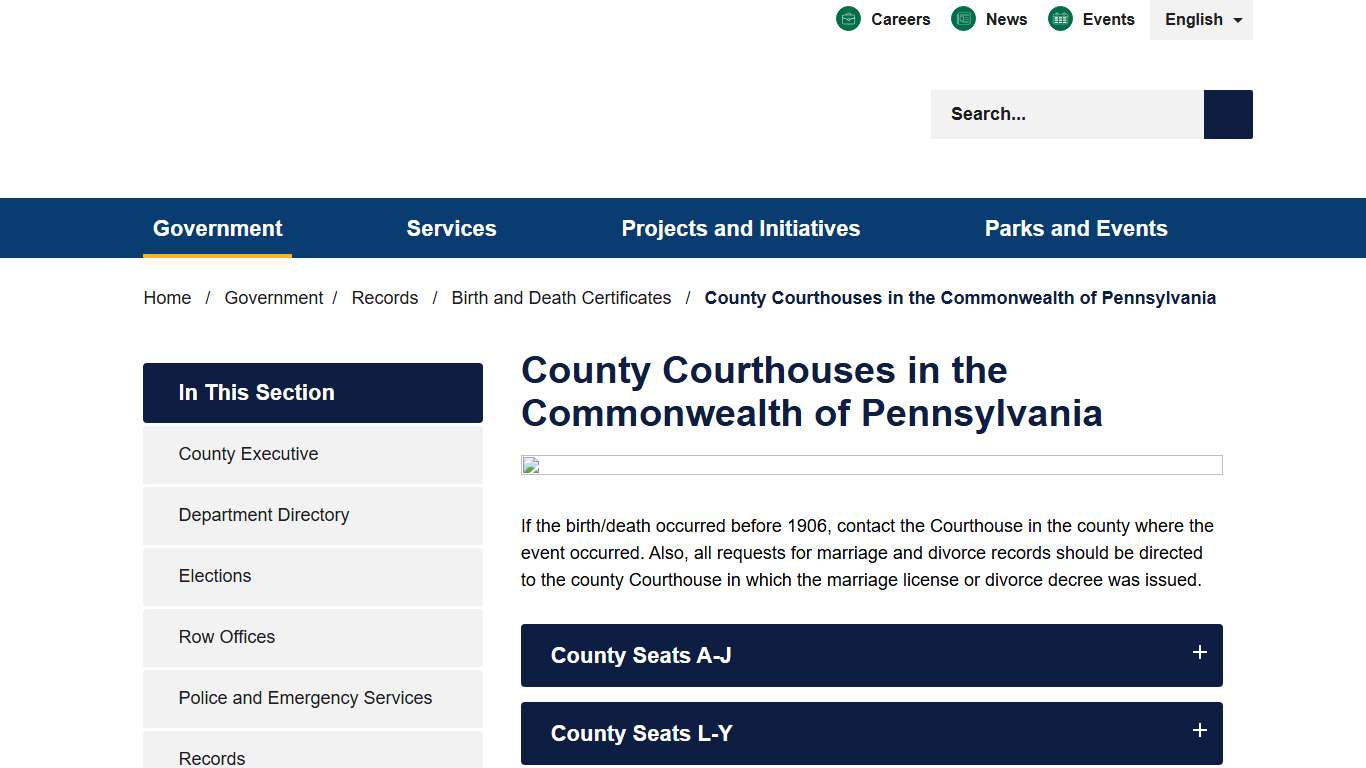Open the Projects and Initiatives menu

(x=740, y=228)
